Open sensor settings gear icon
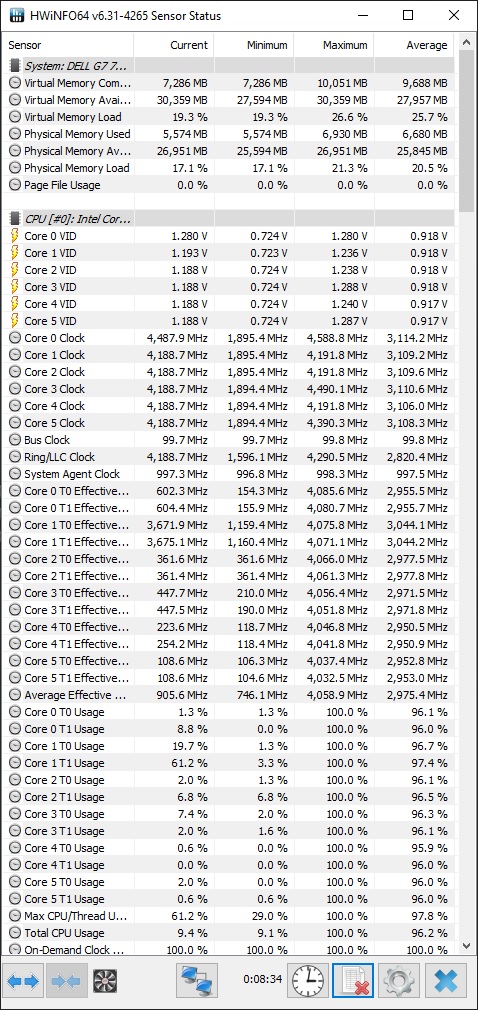This screenshot has height=1010, width=478. coord(399,981)
